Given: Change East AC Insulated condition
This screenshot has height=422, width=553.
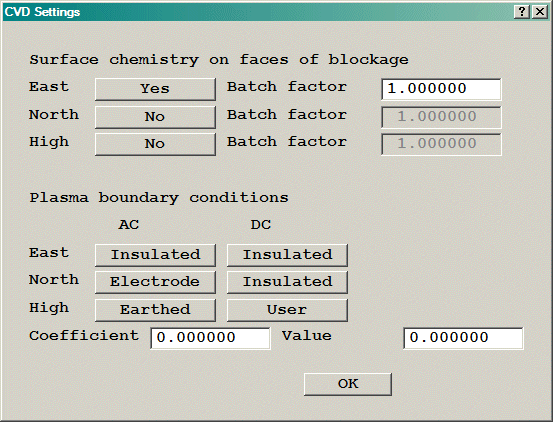Looking at the screenshot, I should (x=155, y=255).
